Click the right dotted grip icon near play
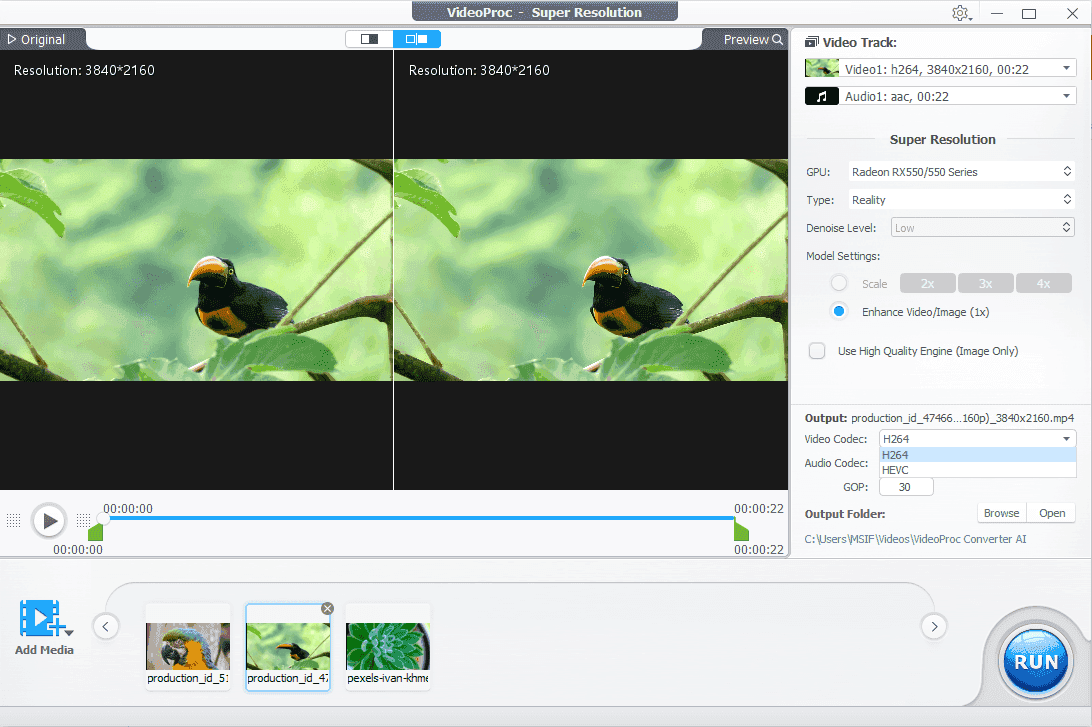The width and height of the screenshot is (1092, 727). tap(83, 520)
